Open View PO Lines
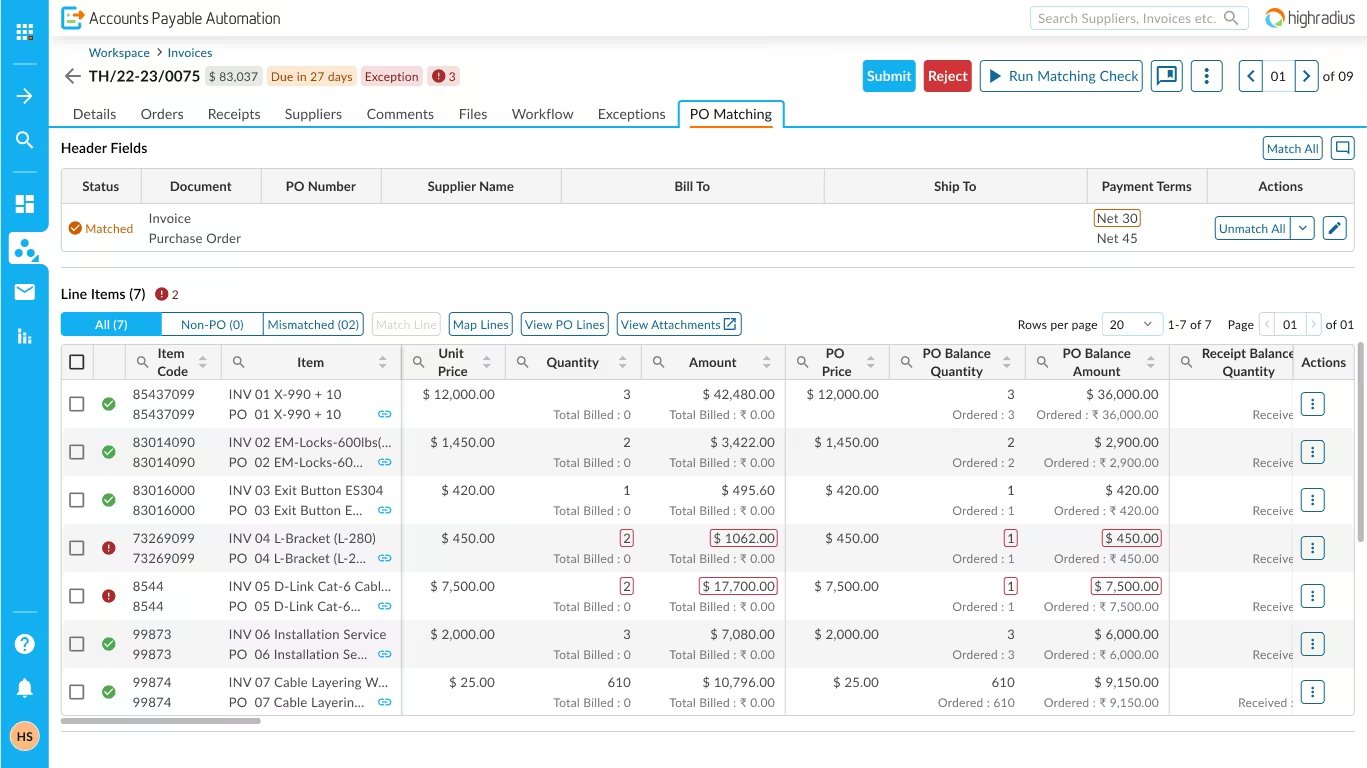This screenshot has height=768, width=1367. coord(564,324)
